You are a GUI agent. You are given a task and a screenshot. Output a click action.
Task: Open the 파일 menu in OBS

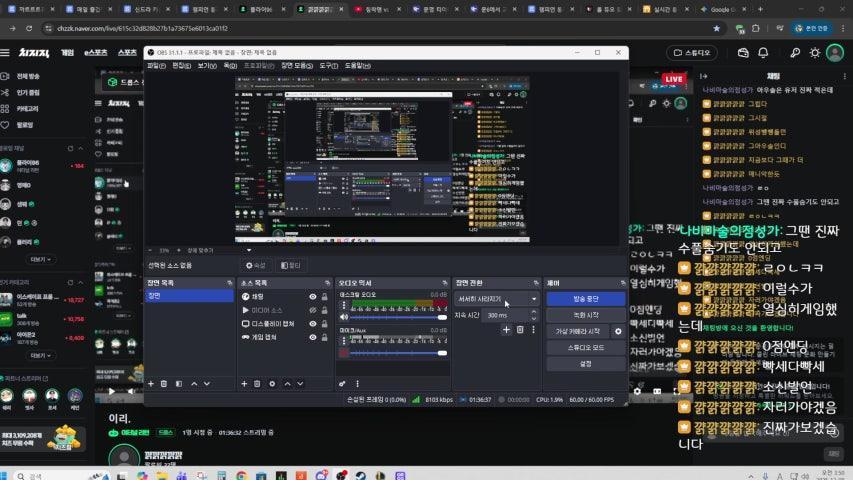coord(155,65)
